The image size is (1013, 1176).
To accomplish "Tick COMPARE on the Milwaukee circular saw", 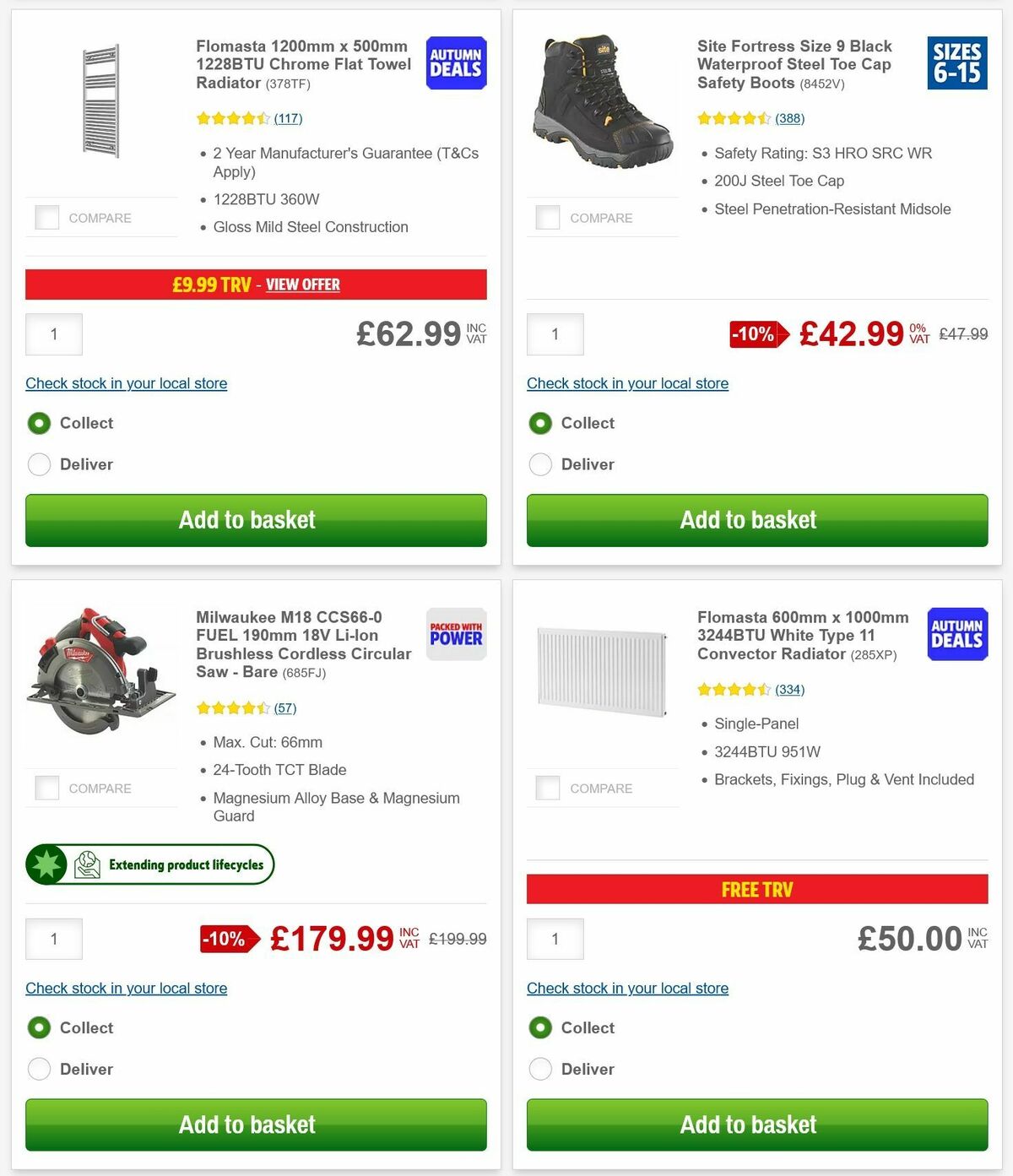I will 46,788.
